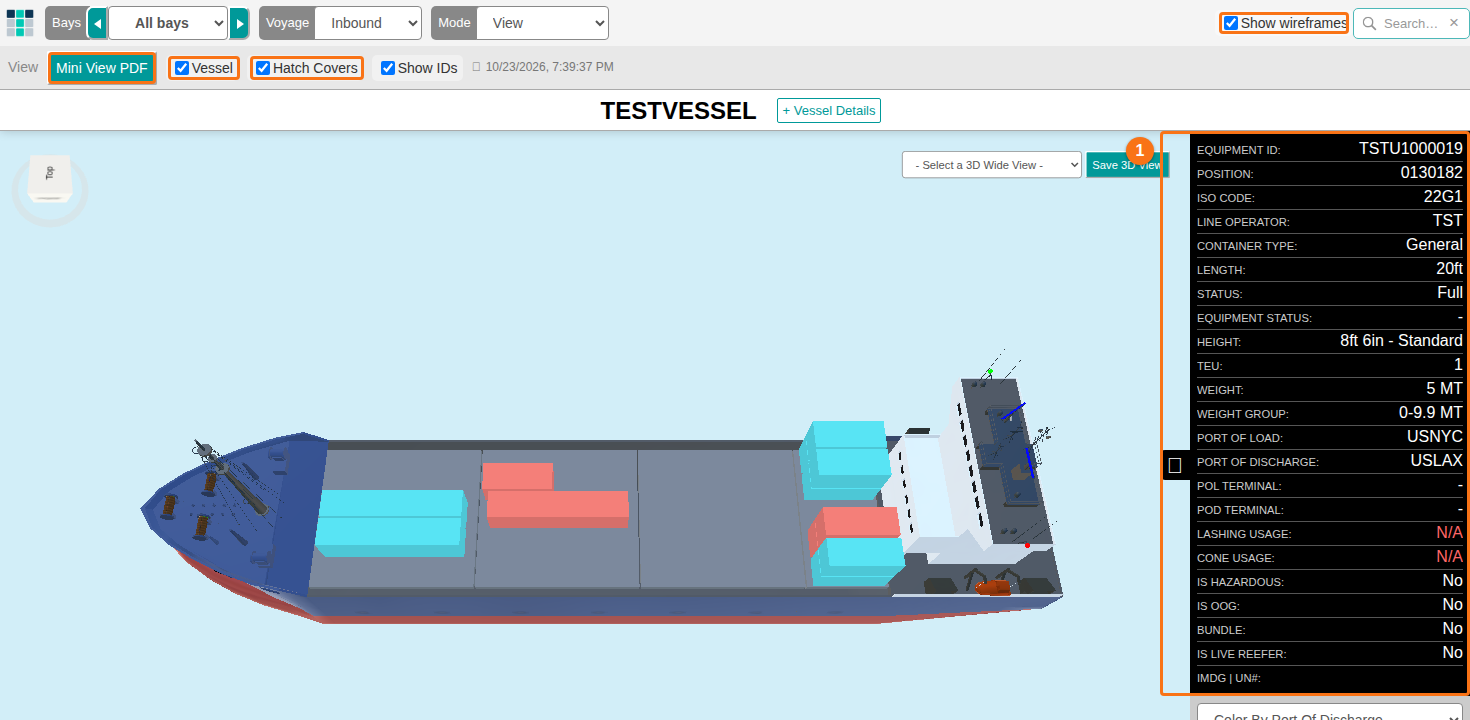Screen dimensions: 1470x720
Task: Click the 'CONE USAGE:' label
Action: pyautogui.click(x=1236, y=559)
